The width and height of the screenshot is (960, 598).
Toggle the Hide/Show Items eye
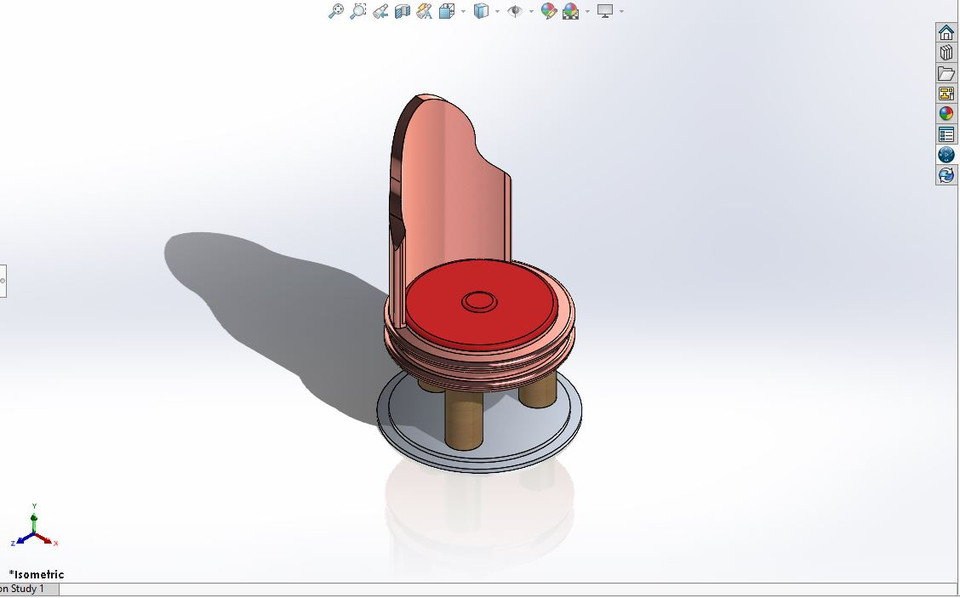click(514, 11)
